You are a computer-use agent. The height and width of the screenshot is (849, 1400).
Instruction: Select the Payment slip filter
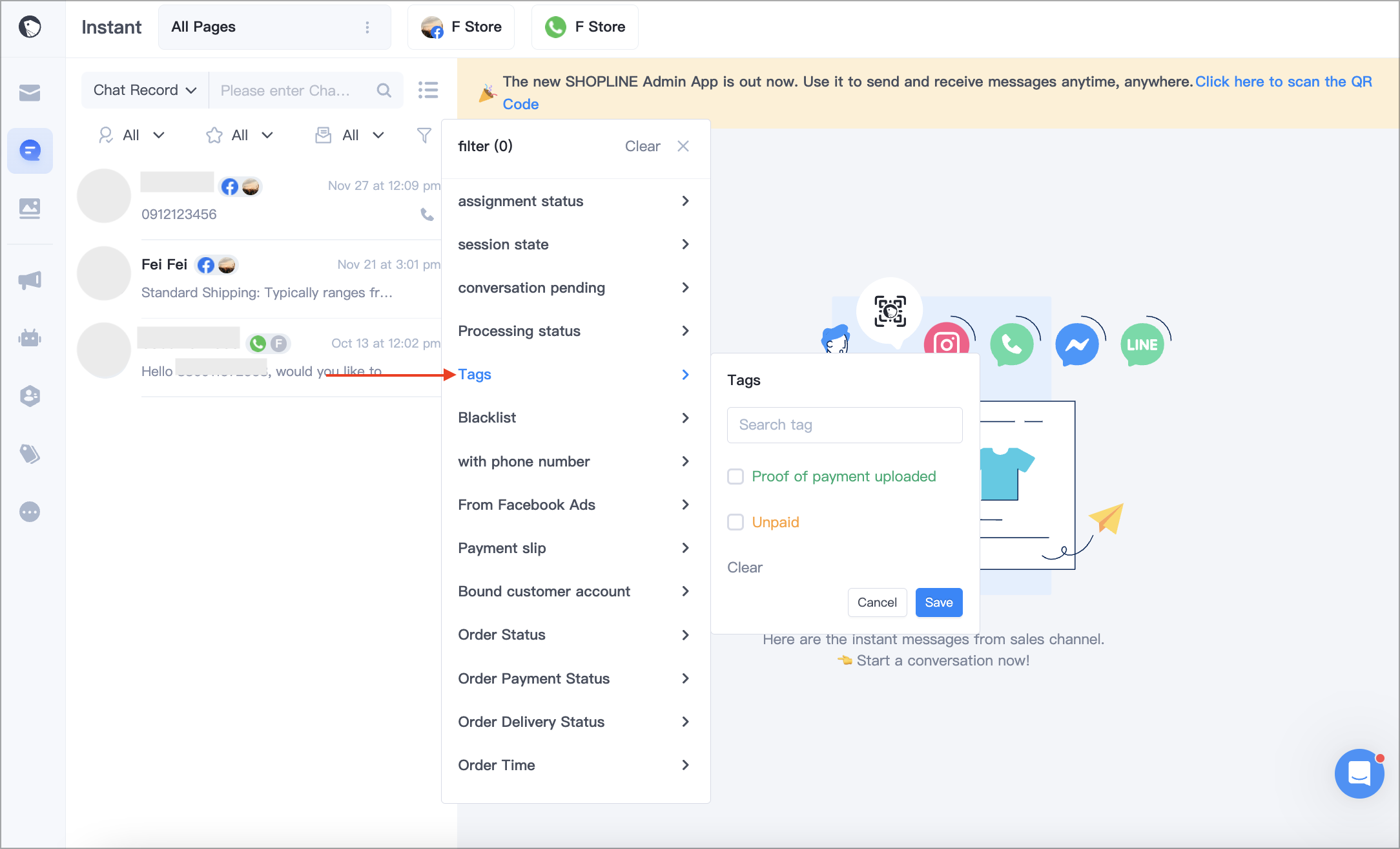[x=575, y=548]
